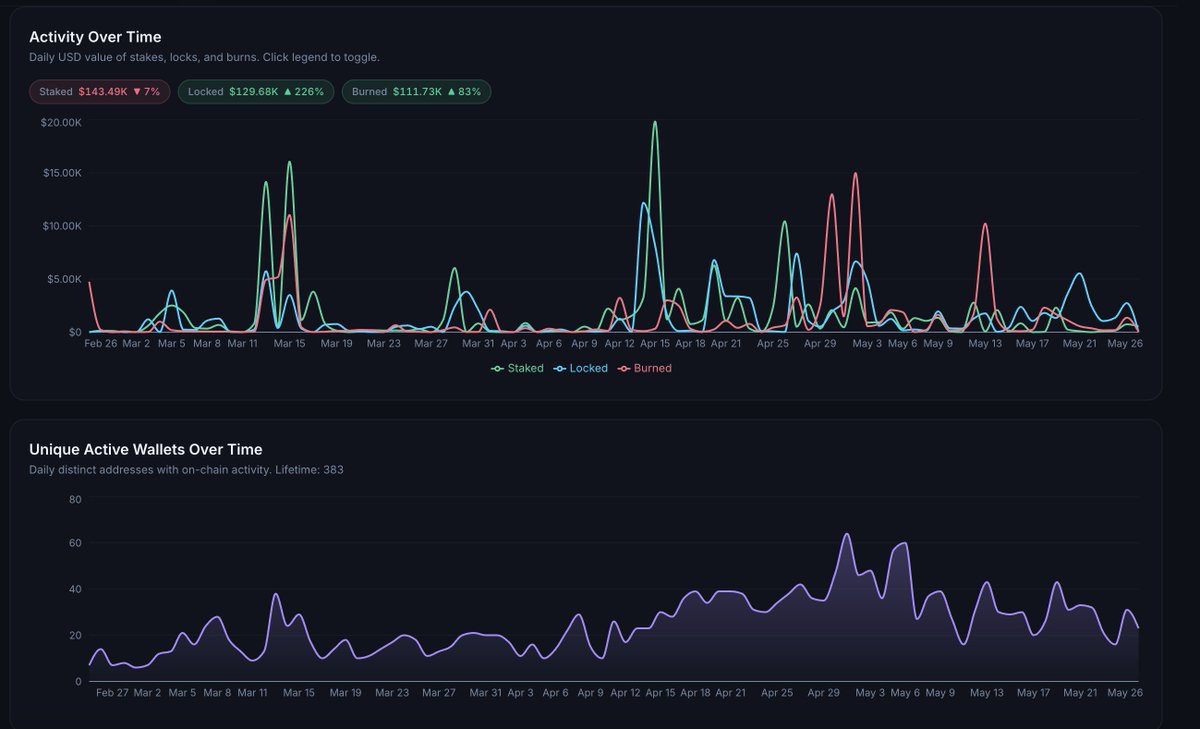Viewport: 1200px width, 729px height.
Task: Click the Mar 15 label on activity chart
Action: coord(289,343)
